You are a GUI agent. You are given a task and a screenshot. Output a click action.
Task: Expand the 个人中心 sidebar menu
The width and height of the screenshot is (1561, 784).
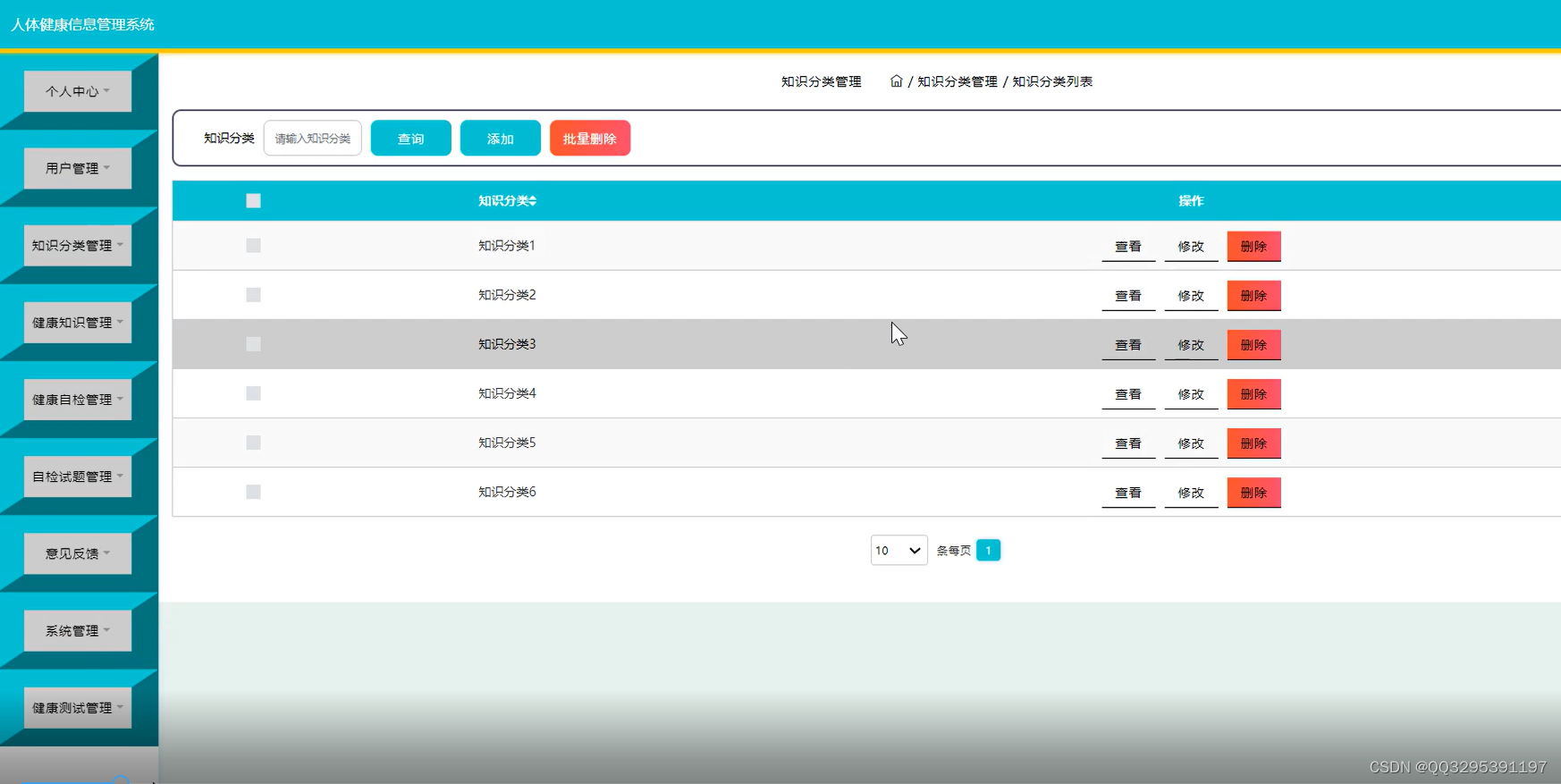pyautogui.click(x=78, y=91)
